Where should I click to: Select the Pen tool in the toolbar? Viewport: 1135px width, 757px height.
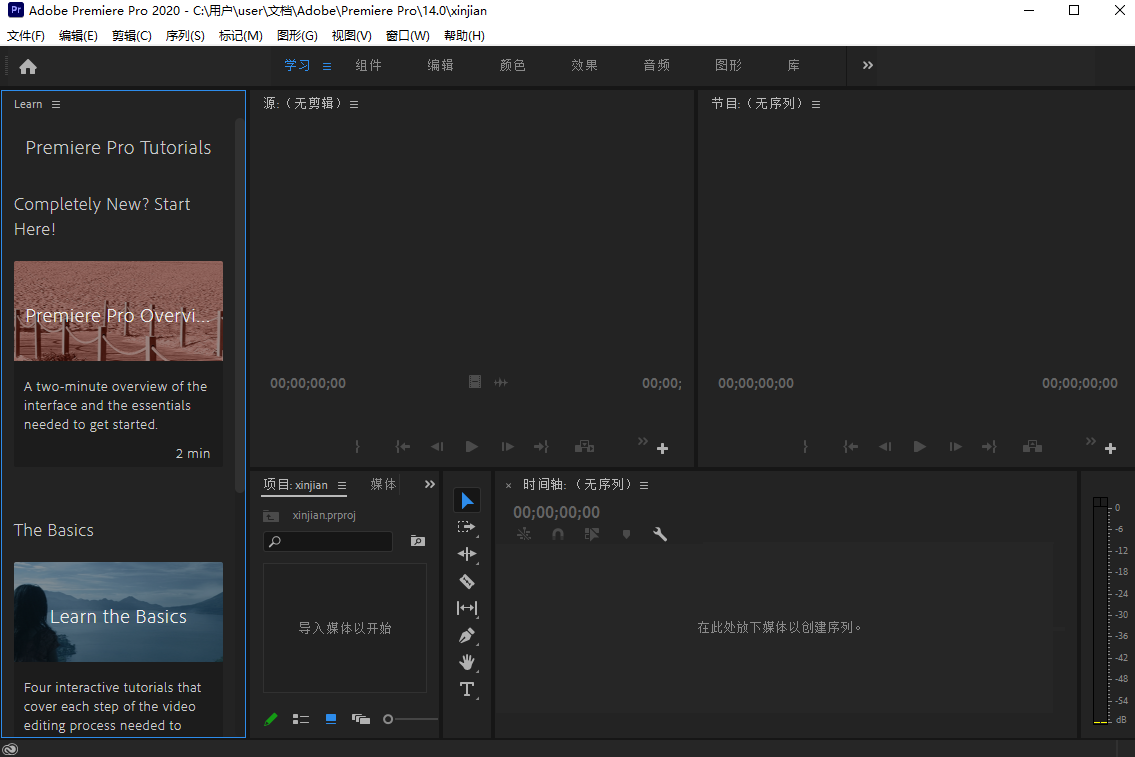pyautogui.click(x=467, y=635)
